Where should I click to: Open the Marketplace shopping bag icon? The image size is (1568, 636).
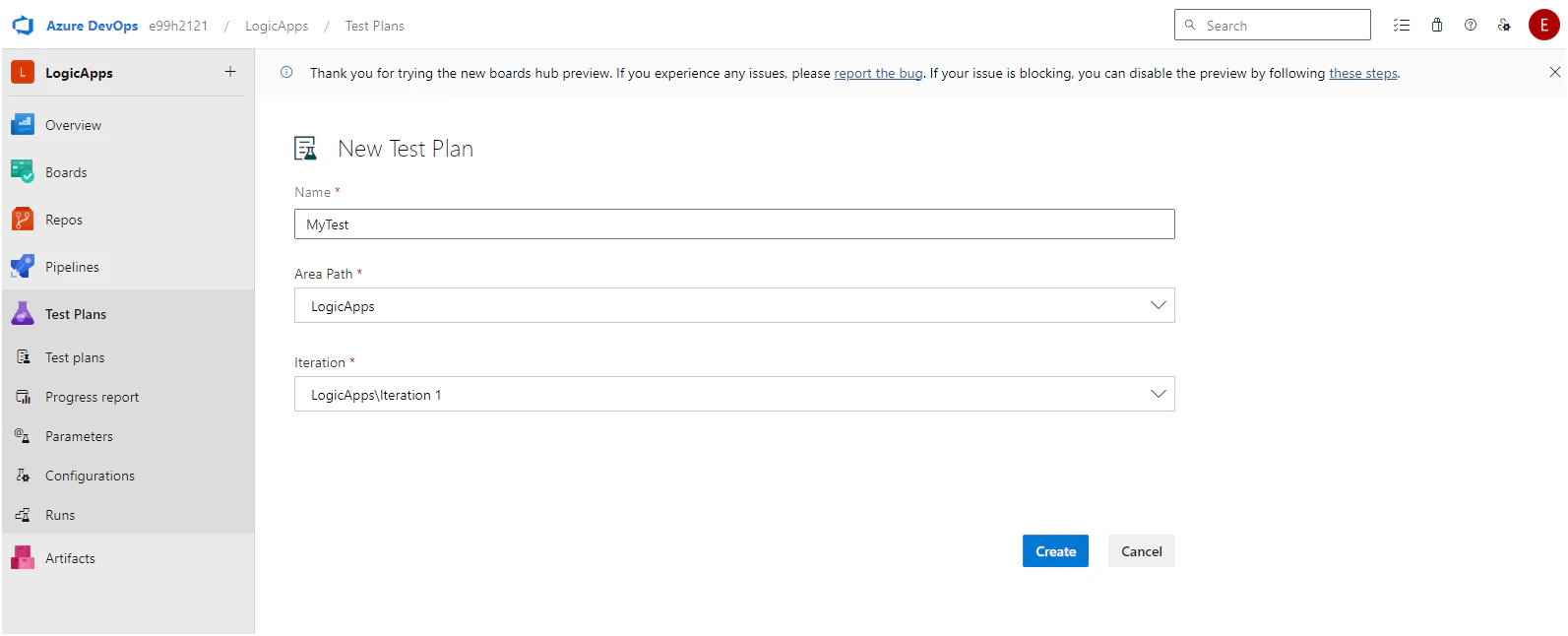point(1437,26)
